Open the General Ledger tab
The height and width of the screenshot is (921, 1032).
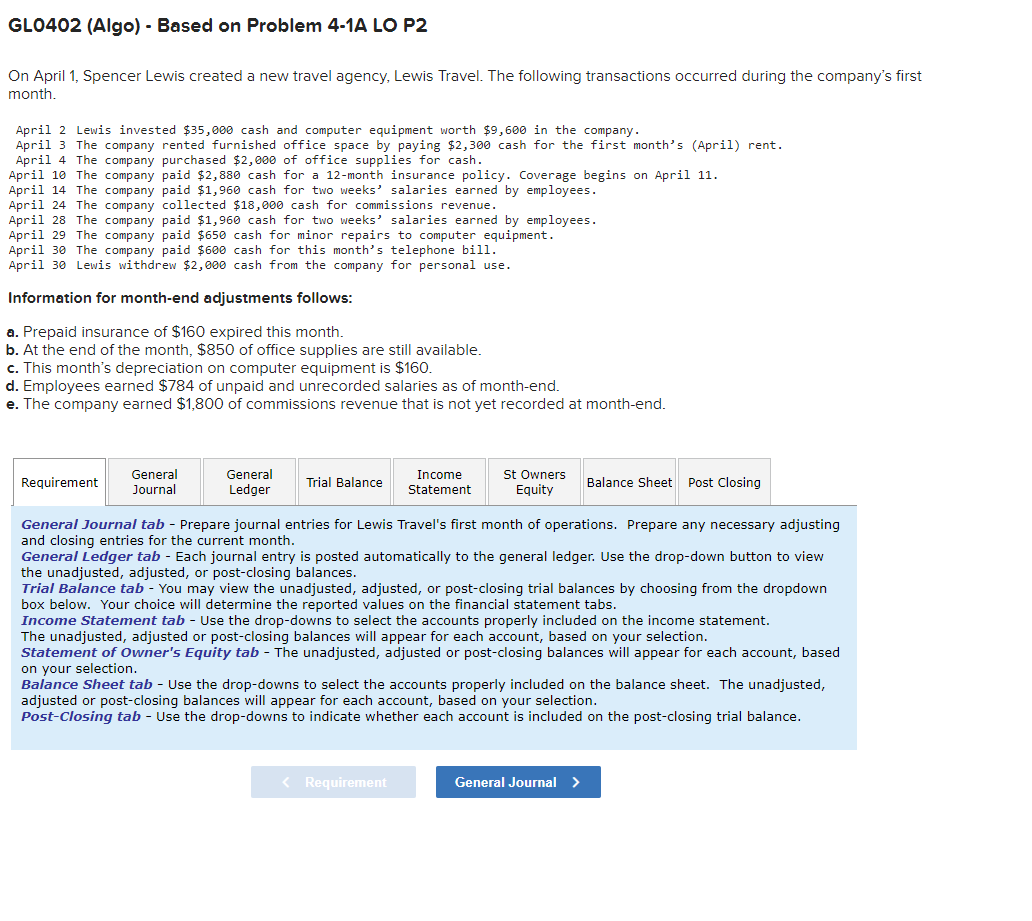tap(248, 482)
